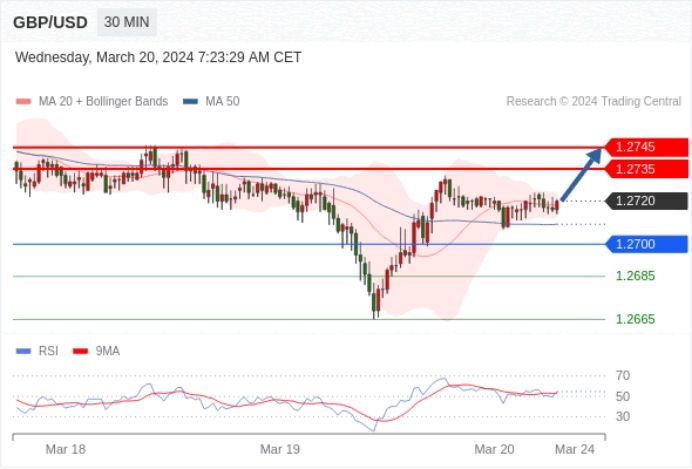
Task: Click the RSI 70 axis value
Action: pos(623,375)
